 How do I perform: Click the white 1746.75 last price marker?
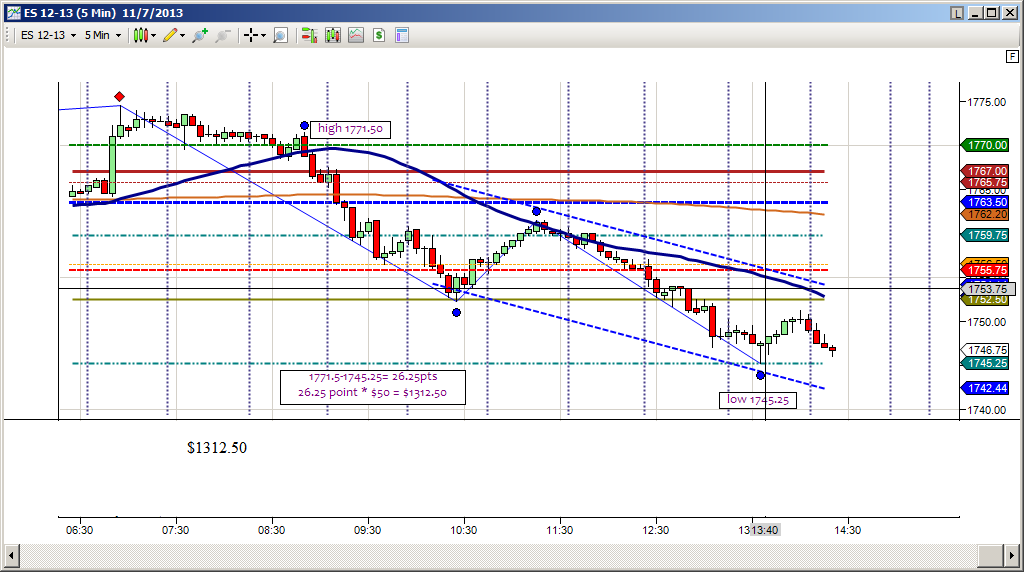click(985, 351)
